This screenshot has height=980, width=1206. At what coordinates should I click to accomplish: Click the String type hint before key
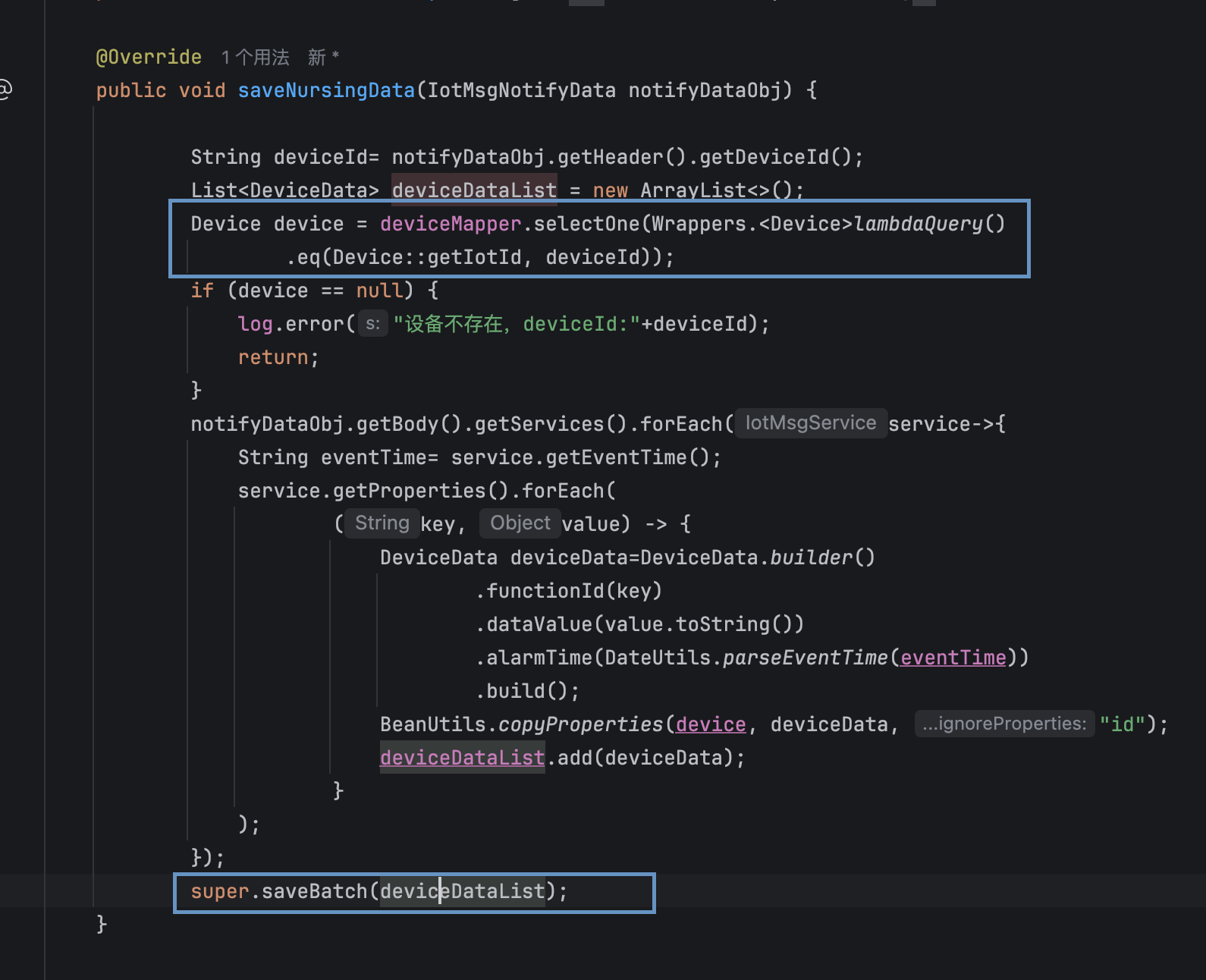[x=382, y=523]
